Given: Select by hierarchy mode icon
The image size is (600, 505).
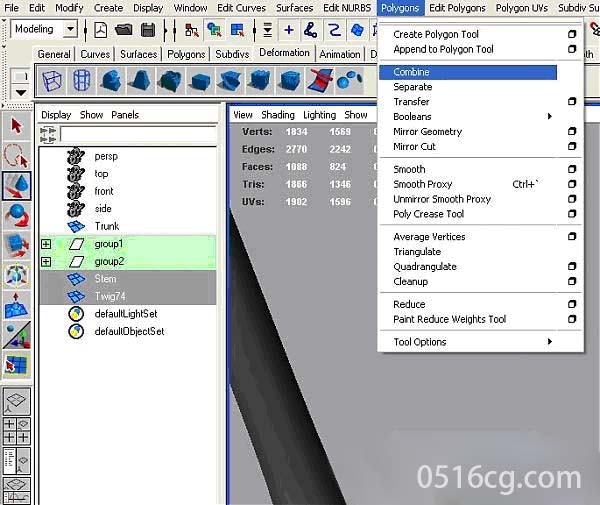Looking at the screenshot, I should pos(191,30).
